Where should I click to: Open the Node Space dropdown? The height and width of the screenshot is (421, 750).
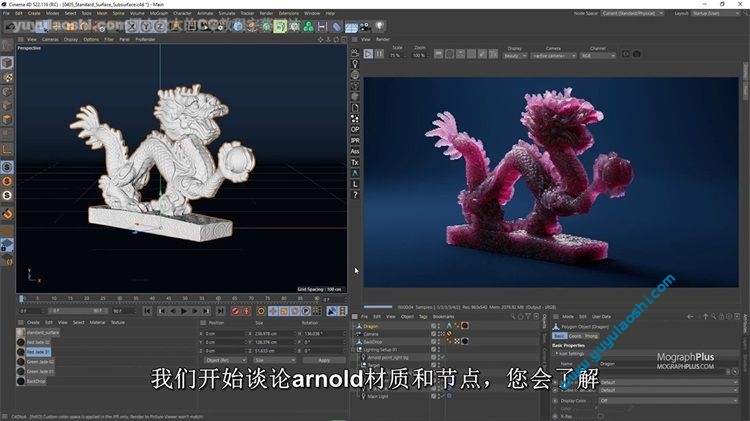[x=632, y=13]
